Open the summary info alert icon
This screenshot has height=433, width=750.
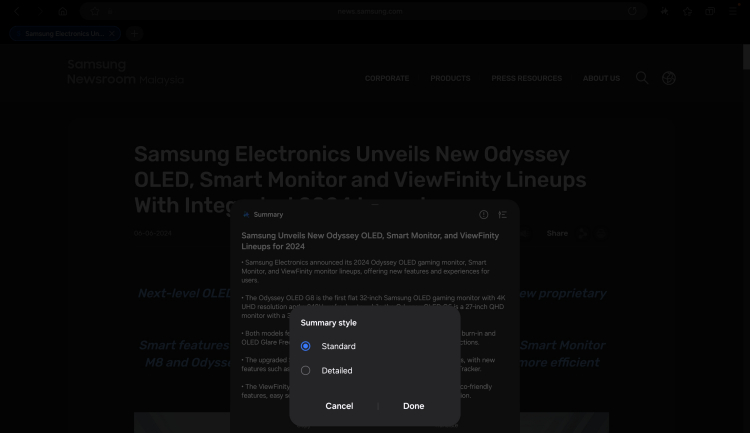coord(484,214)
